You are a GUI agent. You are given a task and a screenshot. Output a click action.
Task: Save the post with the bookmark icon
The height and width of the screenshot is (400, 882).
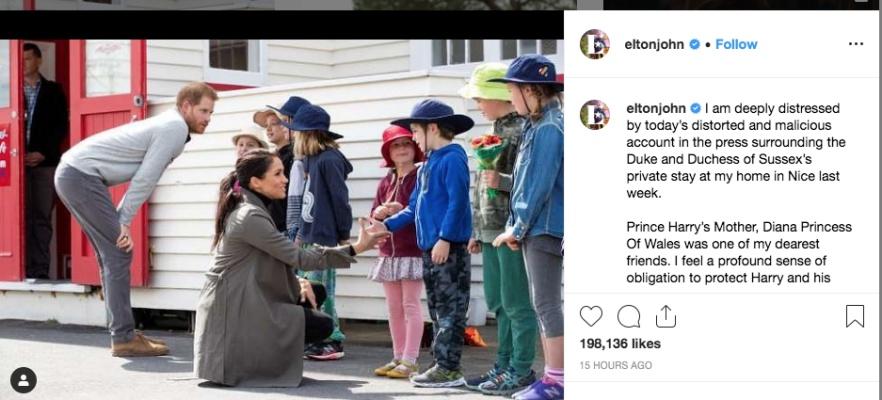pos(855,316)
